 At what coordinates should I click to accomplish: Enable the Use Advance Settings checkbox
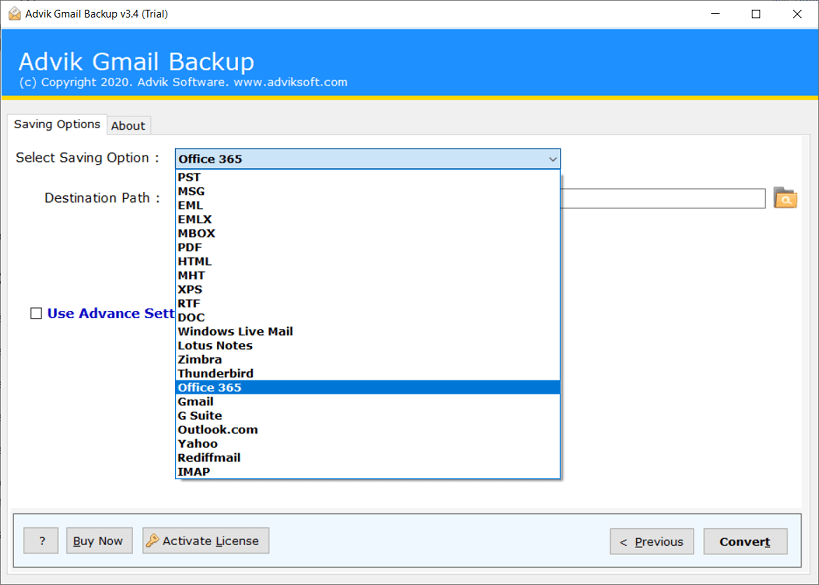tap(36, 313)
